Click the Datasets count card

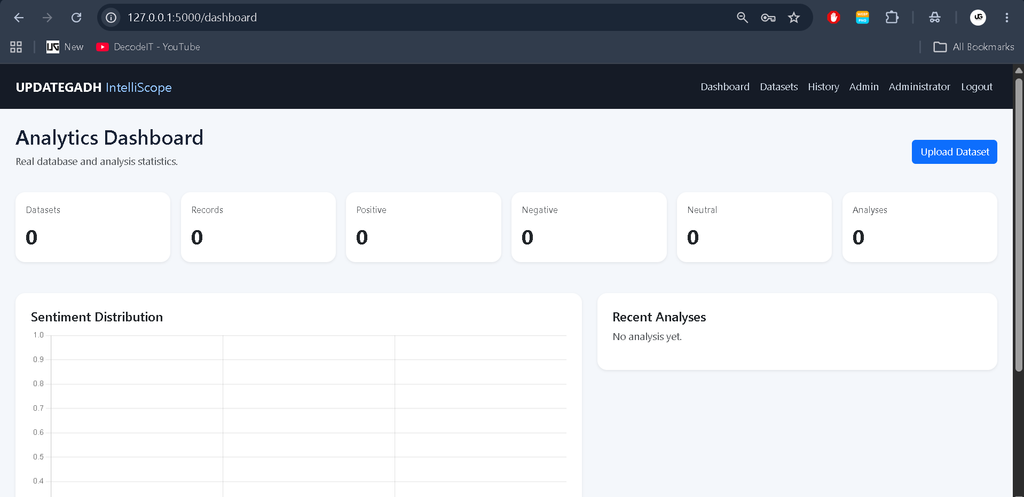point(93,227)
